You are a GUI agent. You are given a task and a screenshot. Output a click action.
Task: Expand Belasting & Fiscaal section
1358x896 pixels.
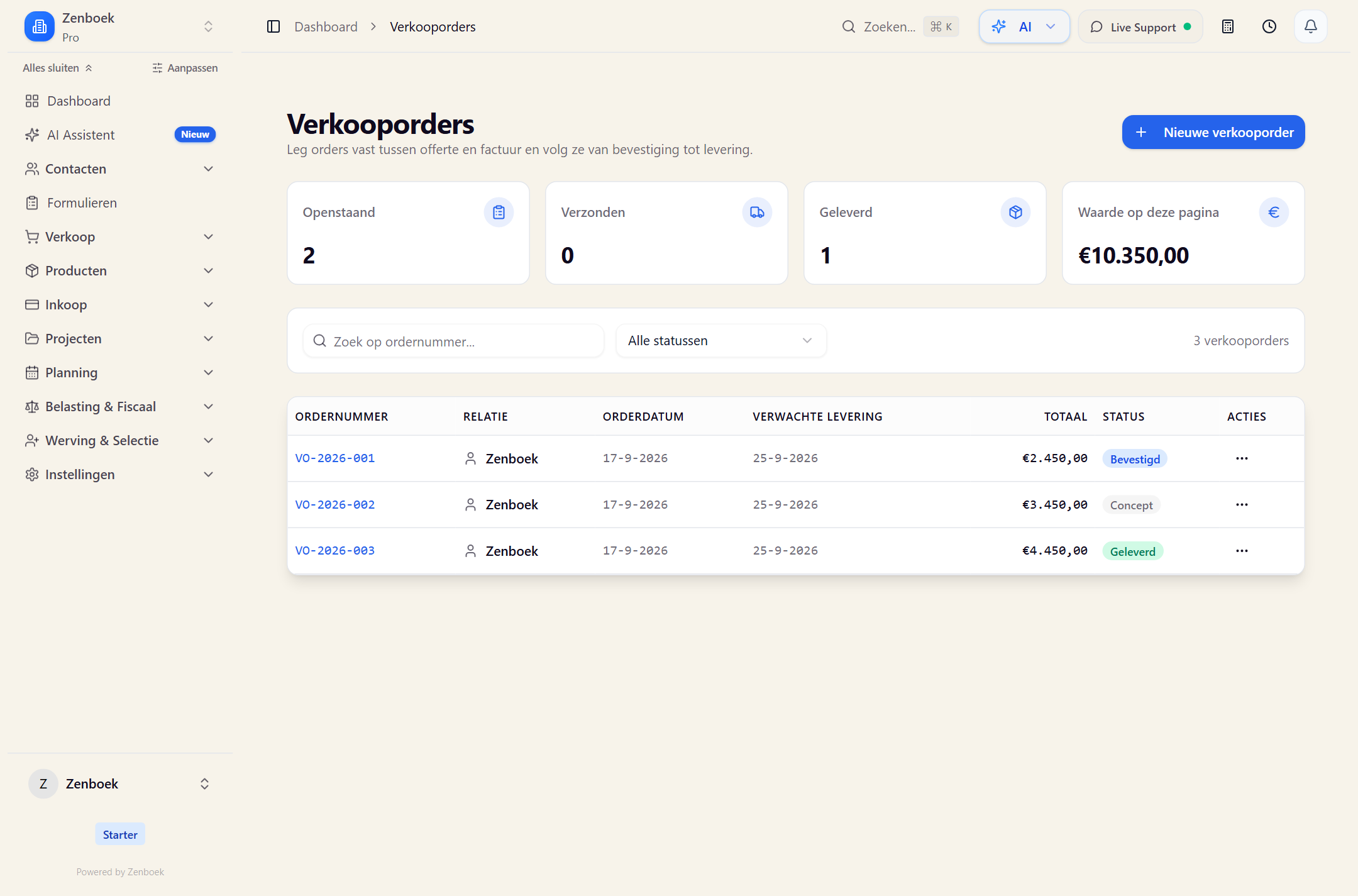pos(119,406)
